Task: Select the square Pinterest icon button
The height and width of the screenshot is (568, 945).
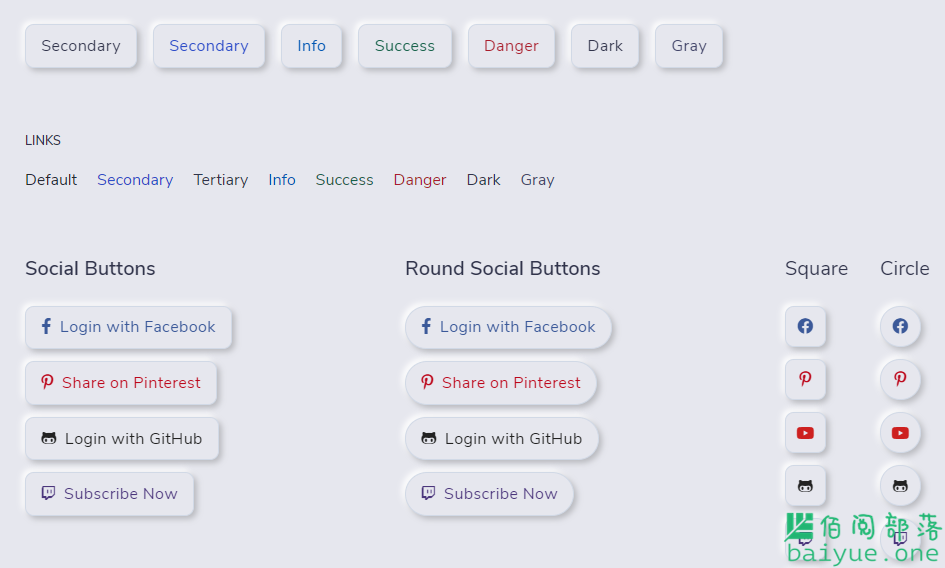Action: (x=805, y=379)
